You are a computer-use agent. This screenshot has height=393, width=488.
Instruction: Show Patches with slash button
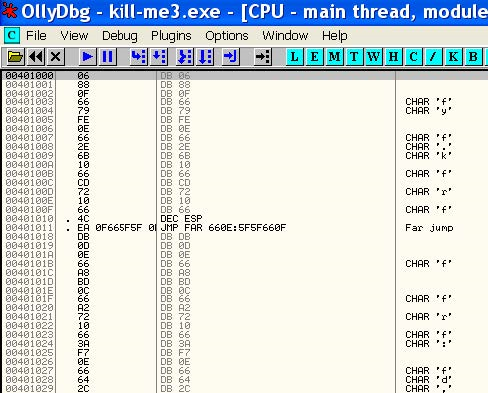tap(433, 57)
